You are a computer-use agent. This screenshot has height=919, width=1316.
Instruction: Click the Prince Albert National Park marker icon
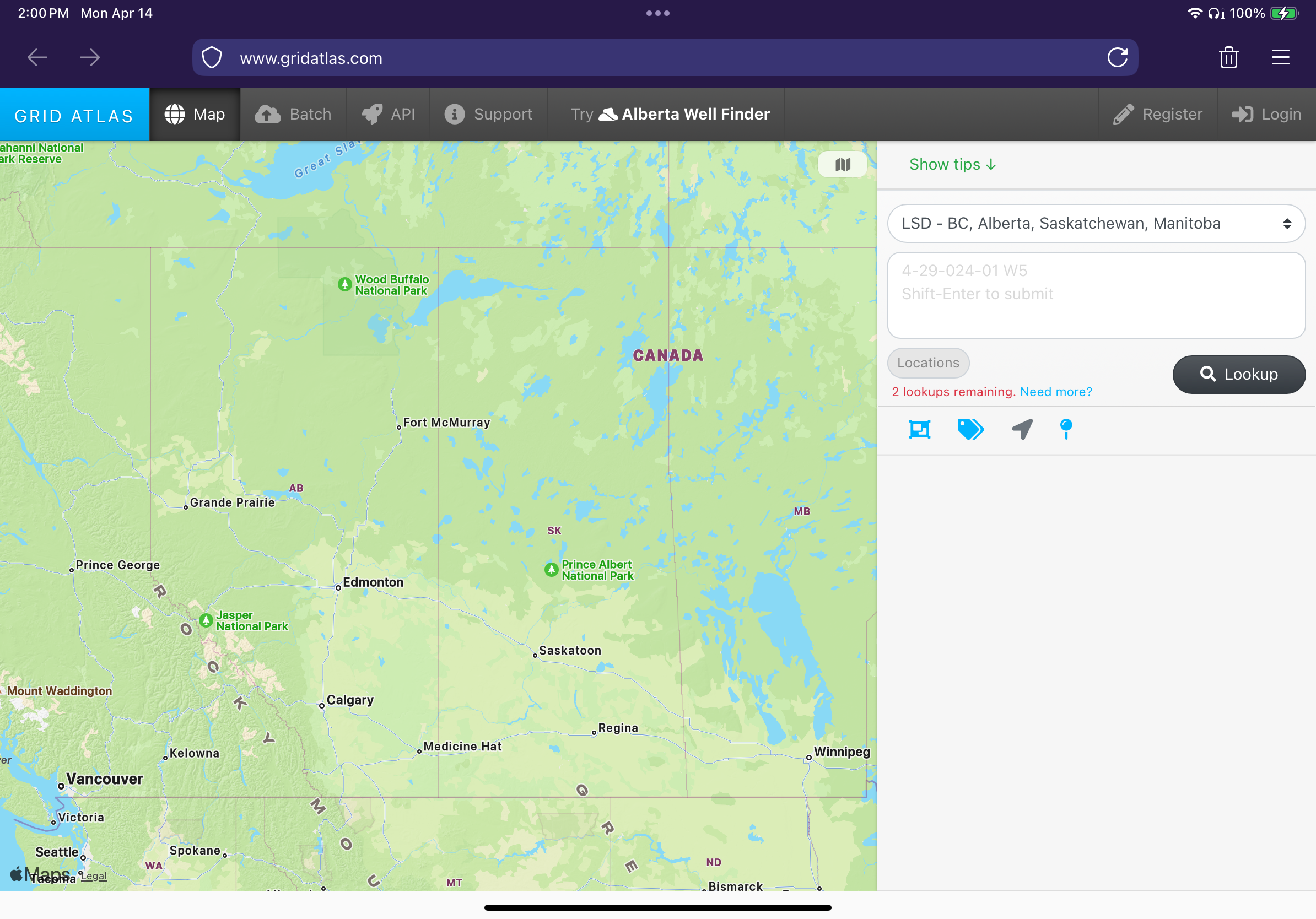(x=552, y=570)
